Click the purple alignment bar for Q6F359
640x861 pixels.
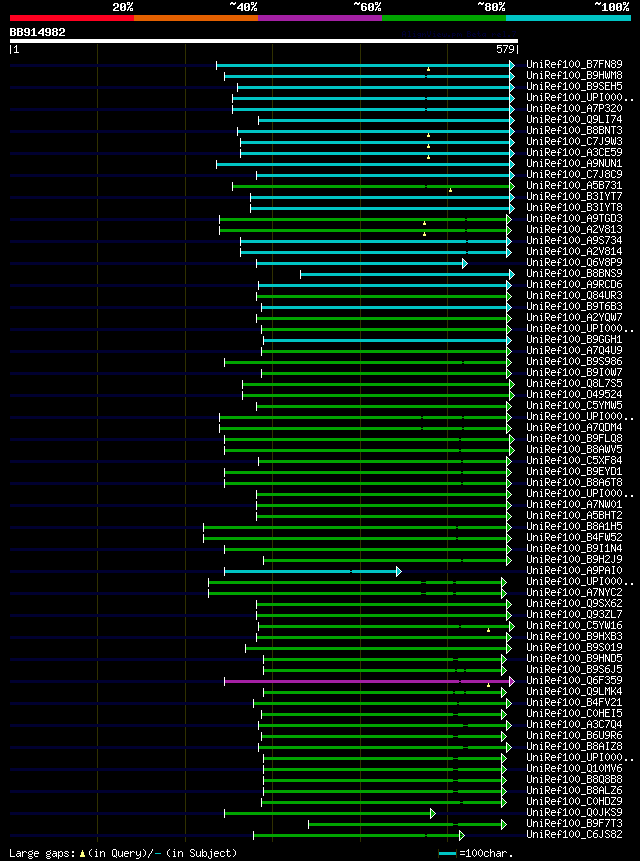coord(369,681)
